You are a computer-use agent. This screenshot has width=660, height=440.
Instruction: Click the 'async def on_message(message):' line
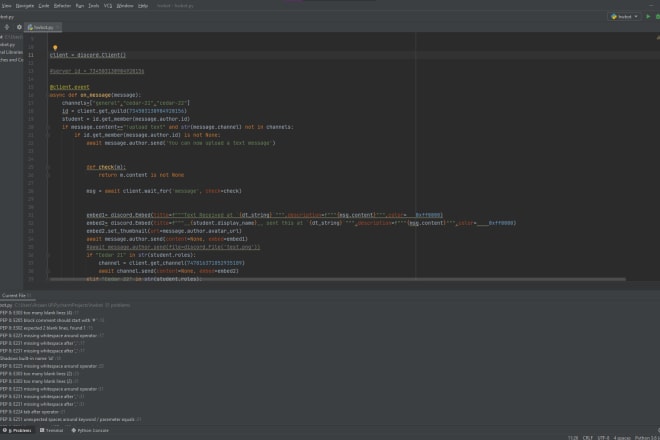click(x=96, y=95)
